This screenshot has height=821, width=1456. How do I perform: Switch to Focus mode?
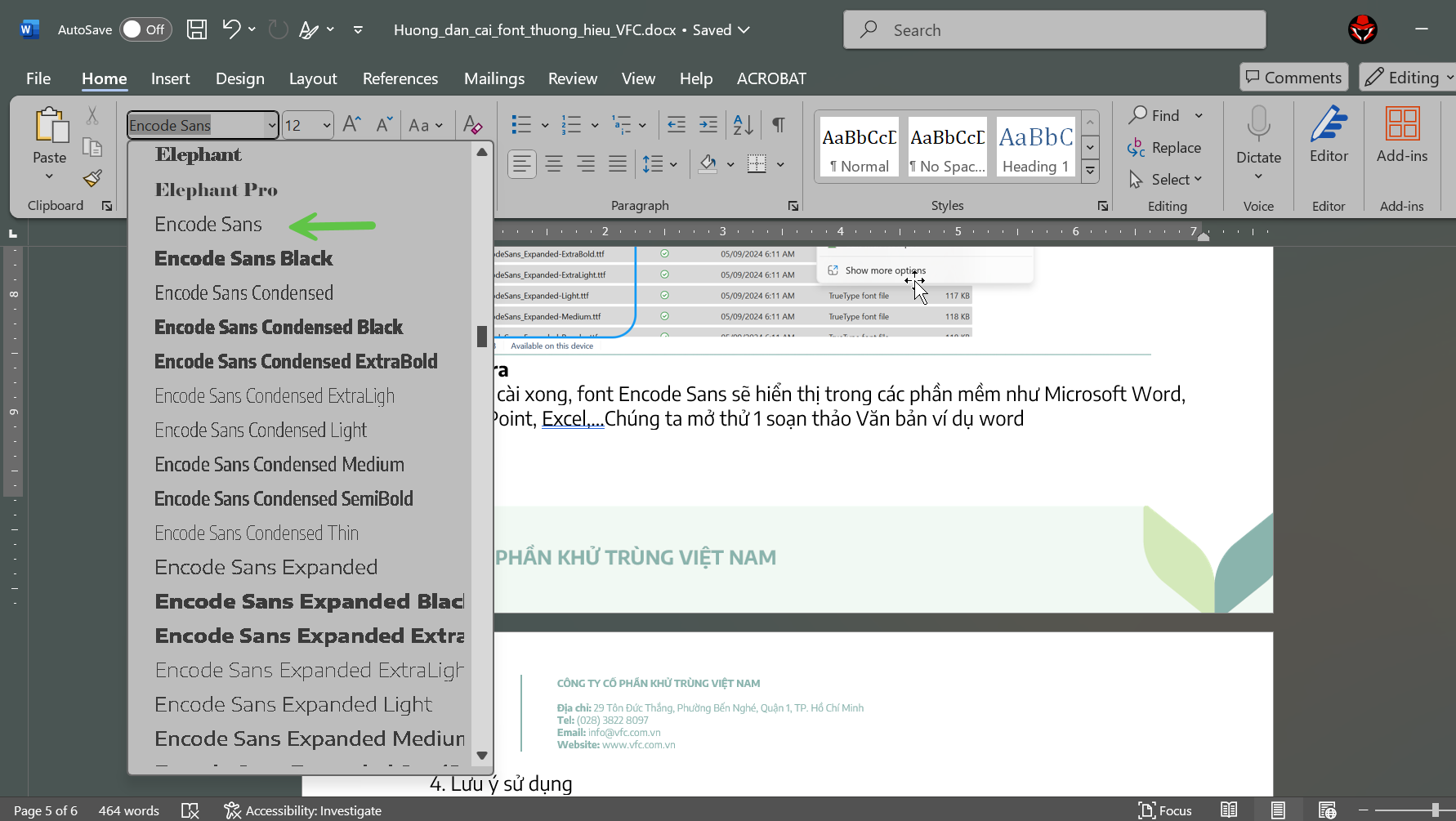(x=1165, y=810)
